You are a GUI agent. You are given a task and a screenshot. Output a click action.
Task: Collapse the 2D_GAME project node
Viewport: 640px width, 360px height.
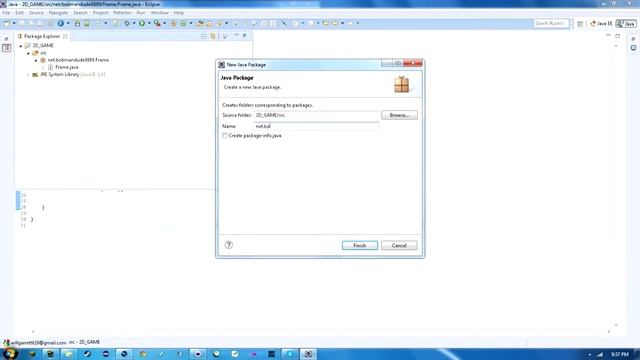pos(21,46)
